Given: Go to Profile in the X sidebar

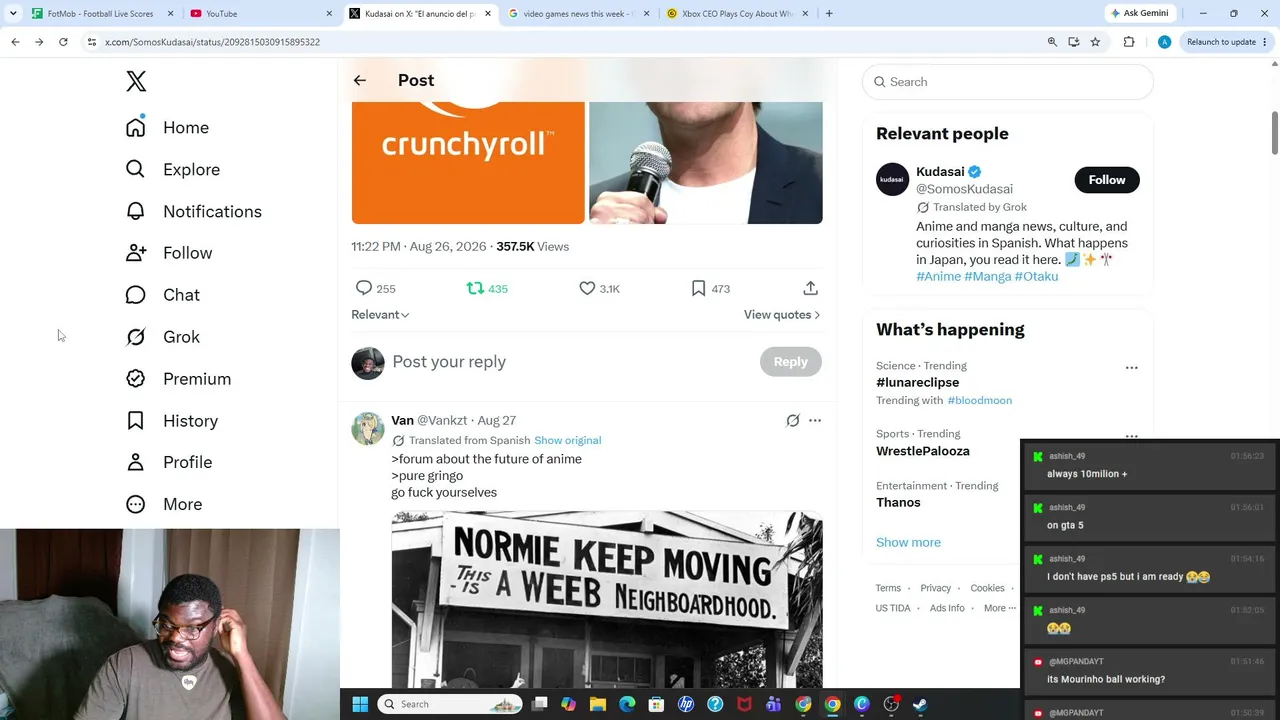Looking at the screenshot, I should pos(168,462).
